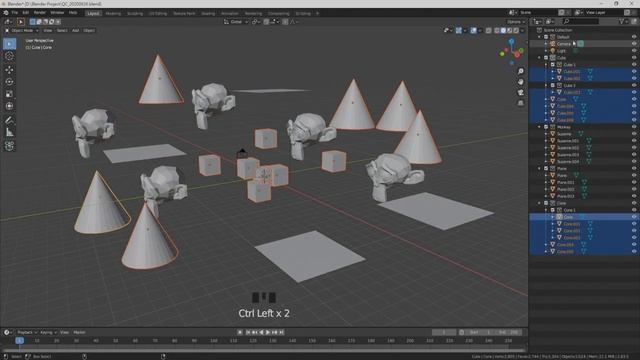Expand the Camera row arrow
The image size is (640, 360).
[x=546, y=44]
